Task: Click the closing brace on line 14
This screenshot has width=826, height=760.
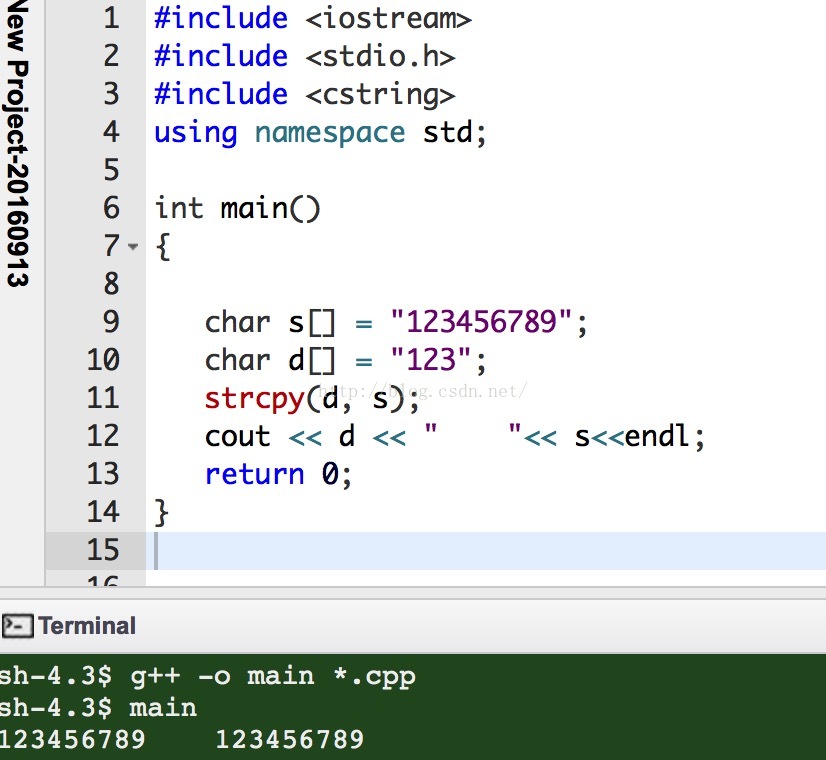Action: coord(161,512)
